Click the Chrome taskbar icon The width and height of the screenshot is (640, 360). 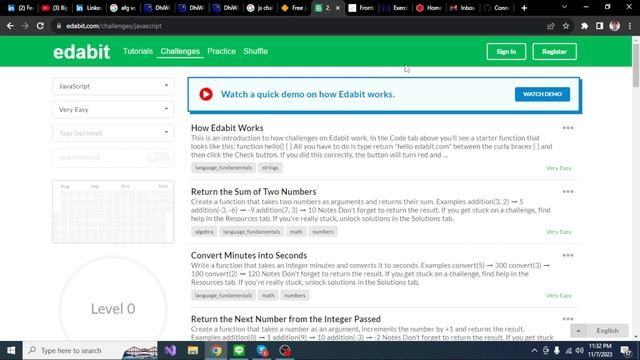point(216,351)
